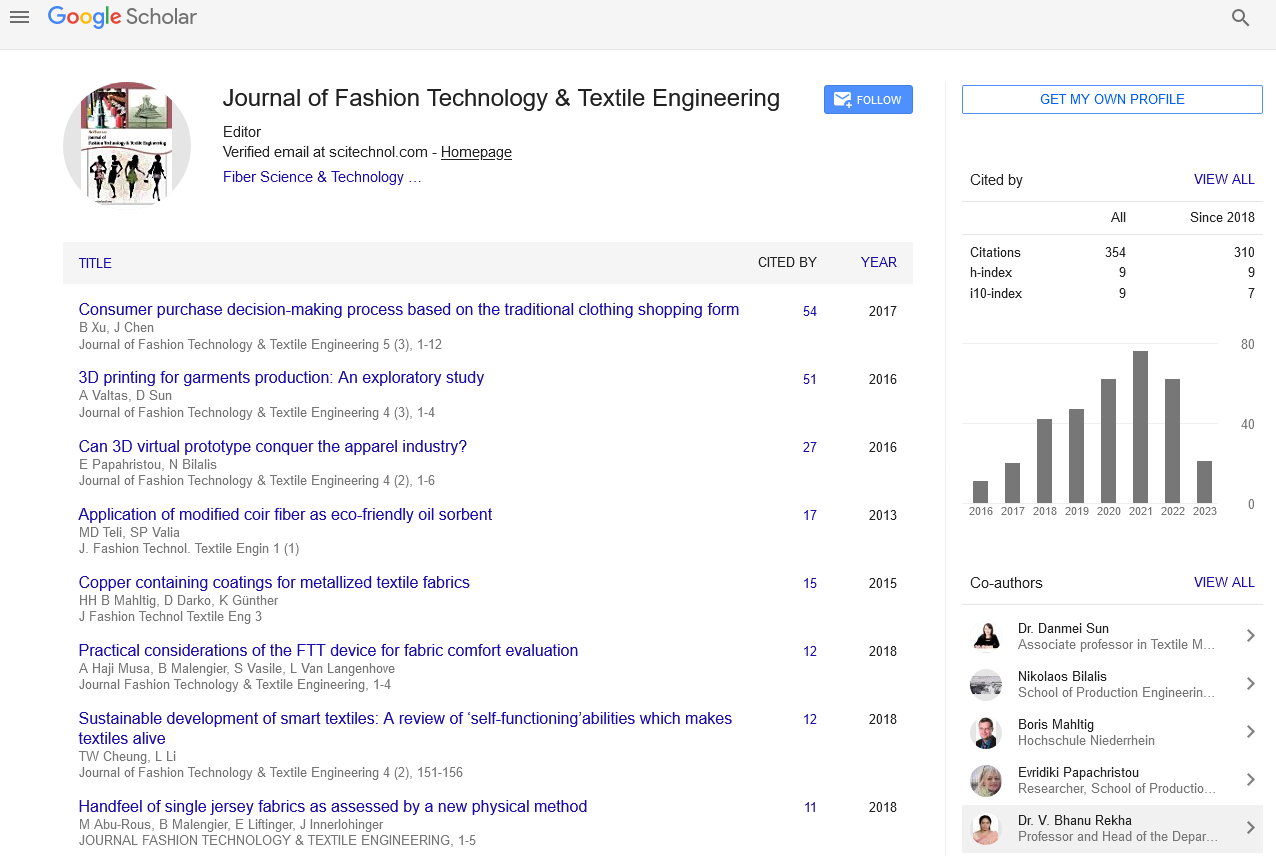Screen dimensions: 1276x856
Task: Open 3D printing for garments production article
Action: coord(281,378)
